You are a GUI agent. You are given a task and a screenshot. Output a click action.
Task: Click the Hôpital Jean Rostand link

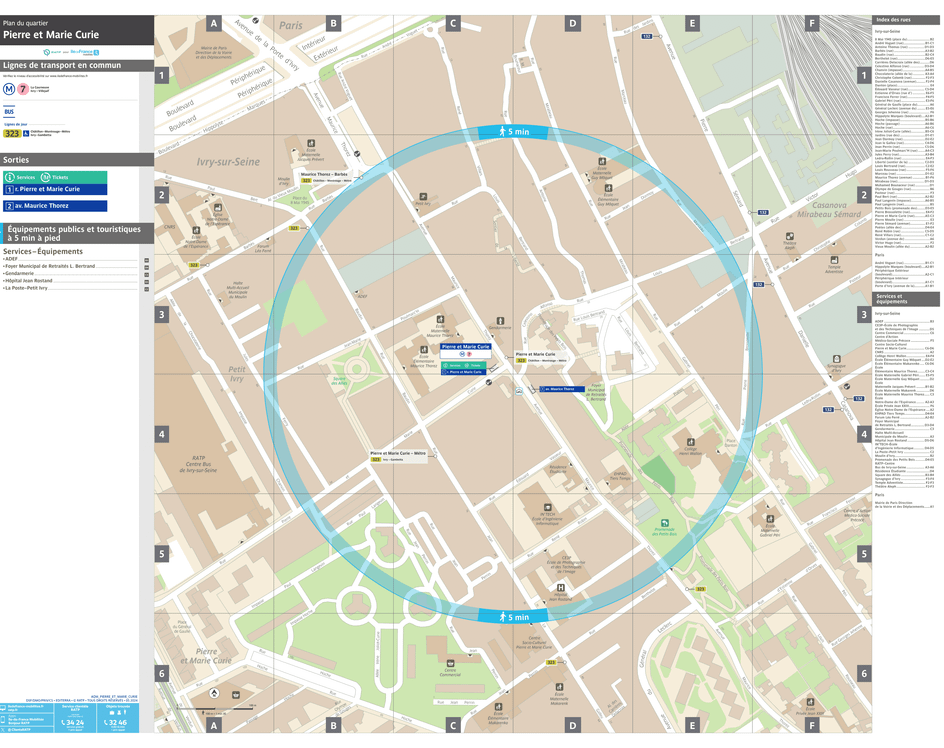click(x=25, y=281)
